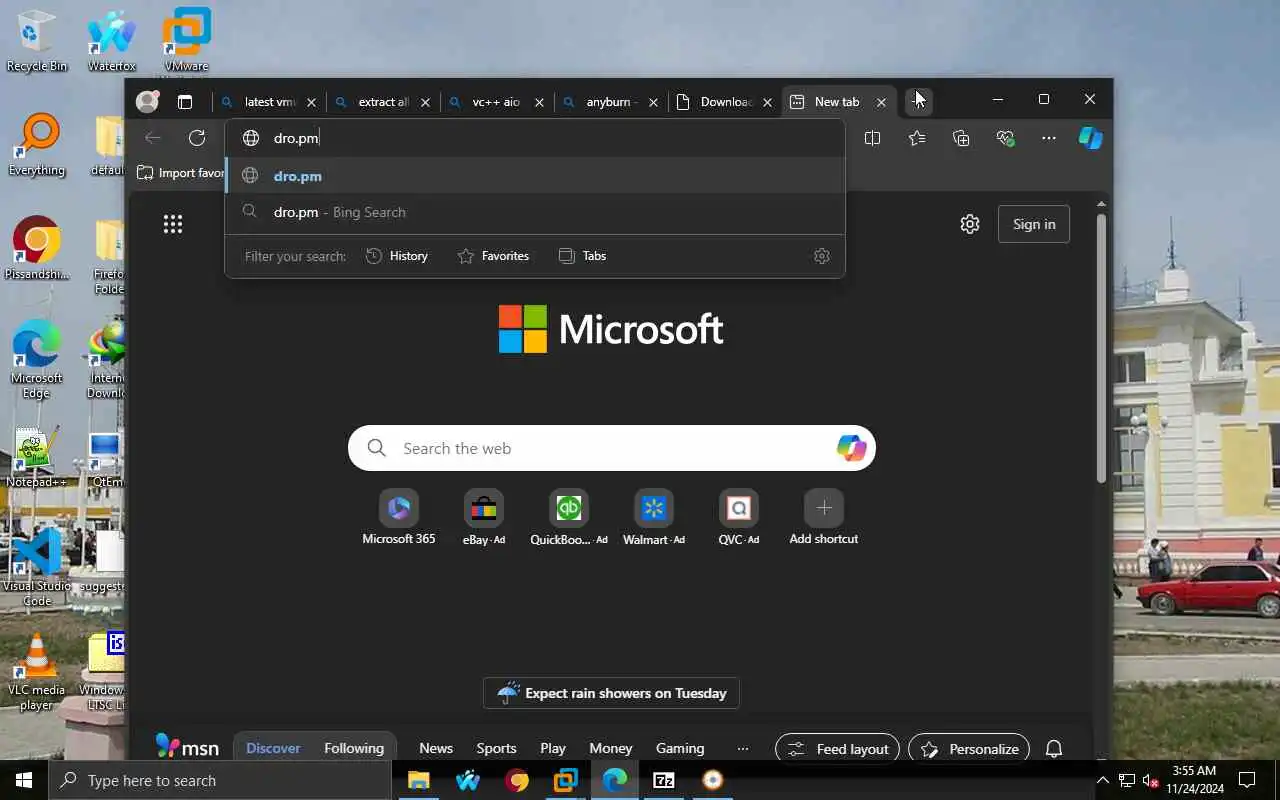Image resolution: width=1280 pixels, height=800 pixels.
Task: Open Settings and more ellipsis menu
Action: (x=1049, y=138)
